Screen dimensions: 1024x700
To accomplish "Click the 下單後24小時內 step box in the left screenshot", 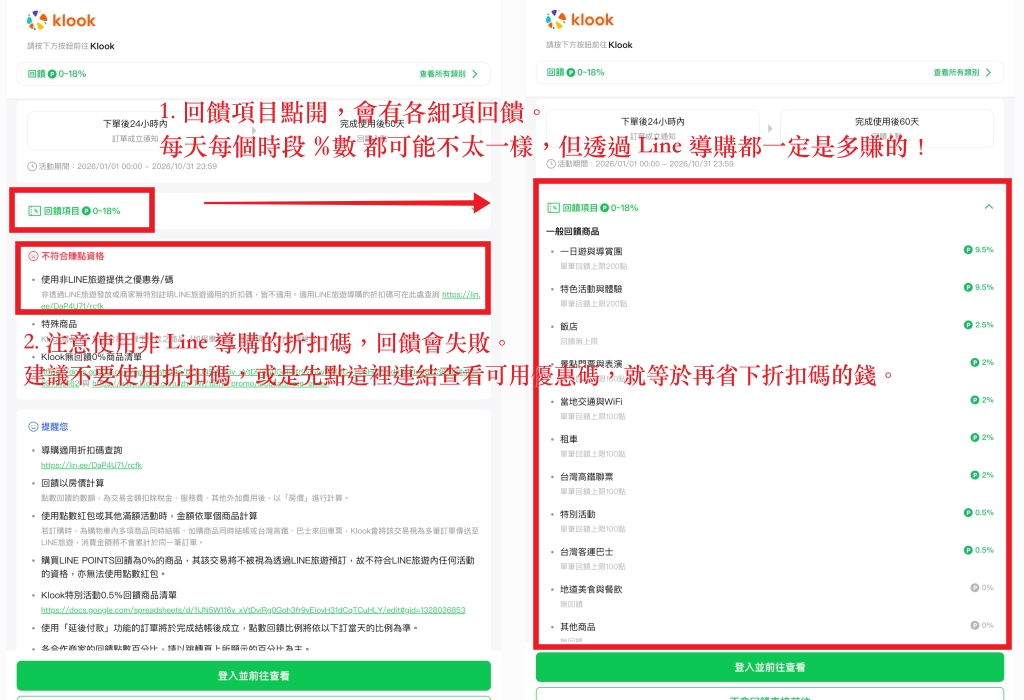I will [x=135, y=131].
